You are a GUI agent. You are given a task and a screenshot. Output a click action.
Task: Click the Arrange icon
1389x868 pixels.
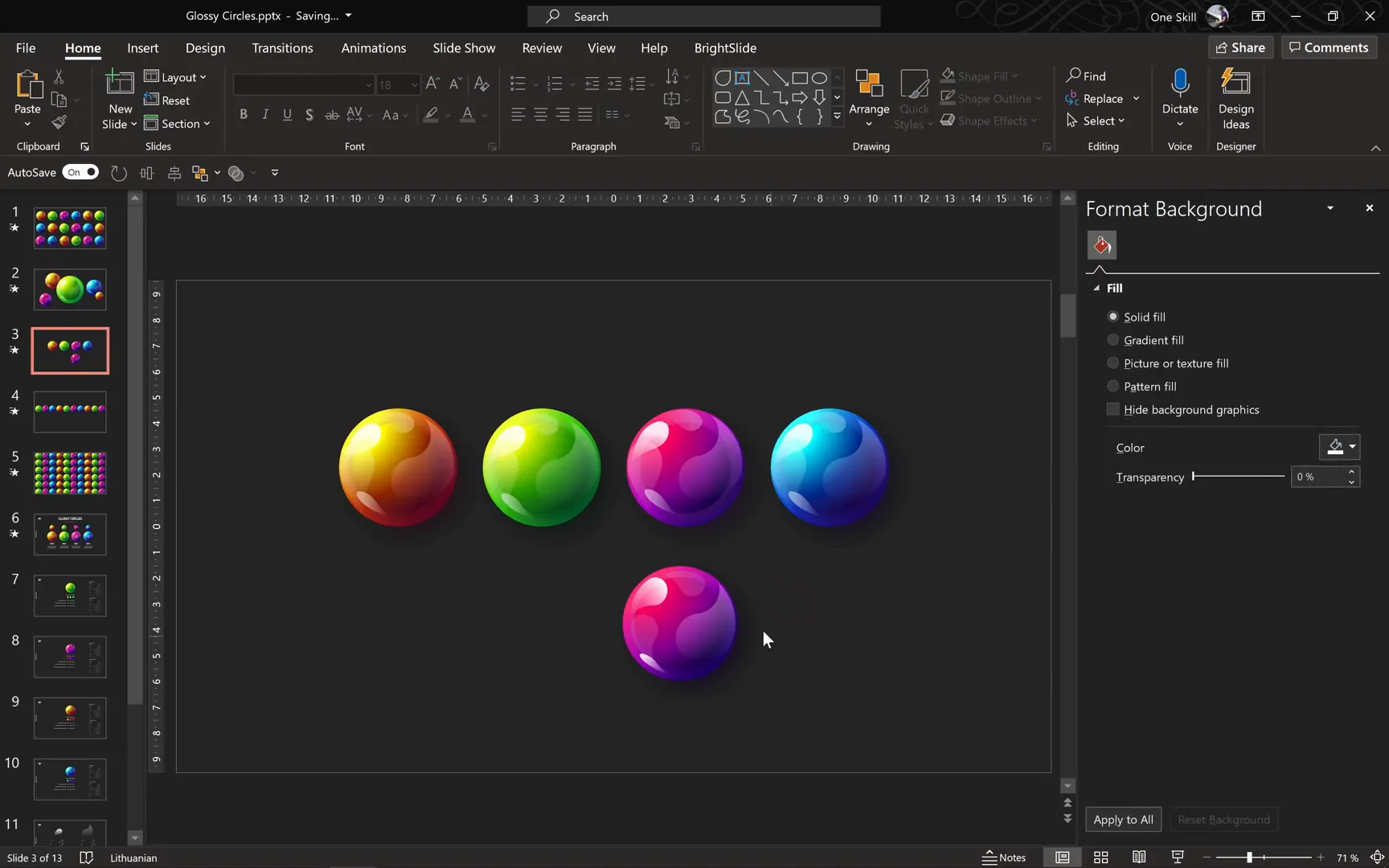869,84
